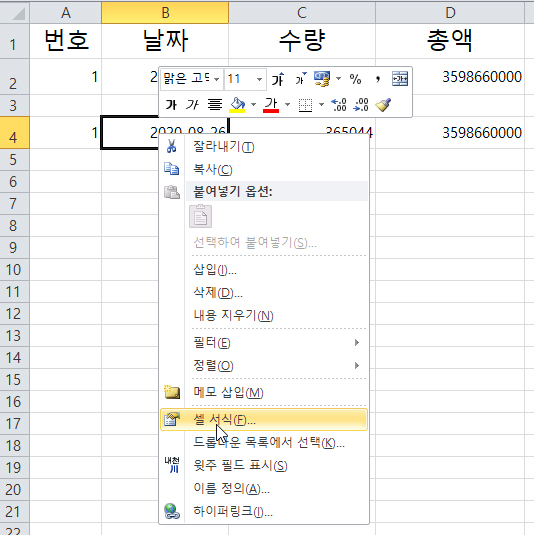Open the 필터(E) submenu
534x535 pixels.
(264, 343)
